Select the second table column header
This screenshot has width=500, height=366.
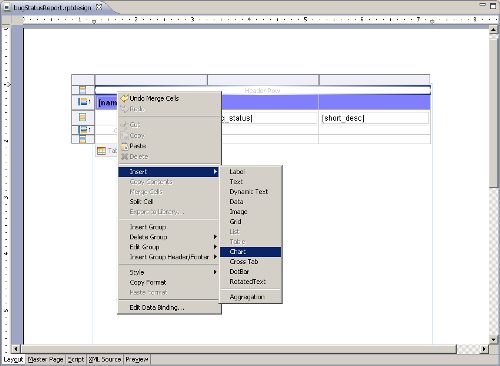[263, 80]
